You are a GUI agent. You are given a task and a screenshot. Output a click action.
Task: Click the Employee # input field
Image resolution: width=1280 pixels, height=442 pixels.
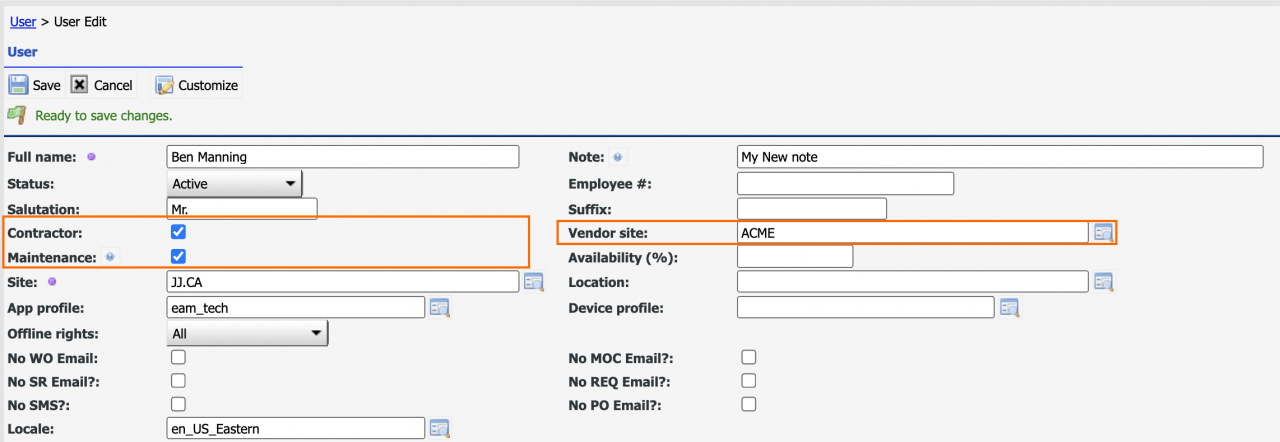click(x=845, y=184)
